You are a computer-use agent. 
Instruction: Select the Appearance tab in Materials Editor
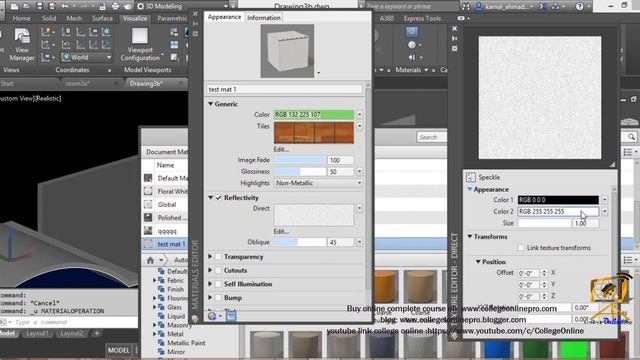coord(224,17)
